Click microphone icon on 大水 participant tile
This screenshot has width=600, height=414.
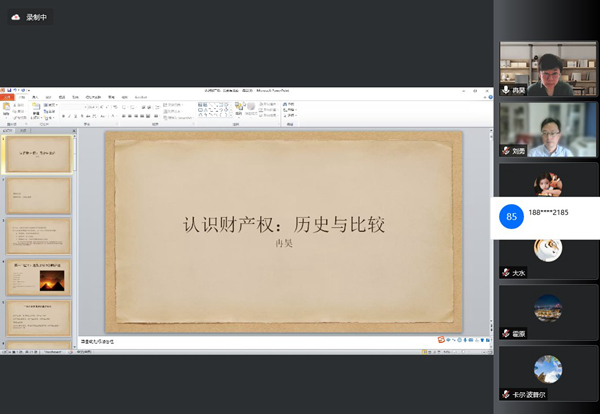[x=506, y=272]
